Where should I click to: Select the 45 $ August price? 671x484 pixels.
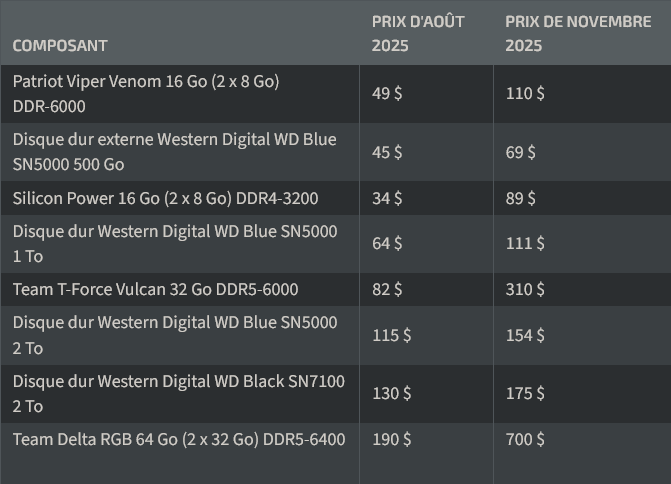[386, 152]
